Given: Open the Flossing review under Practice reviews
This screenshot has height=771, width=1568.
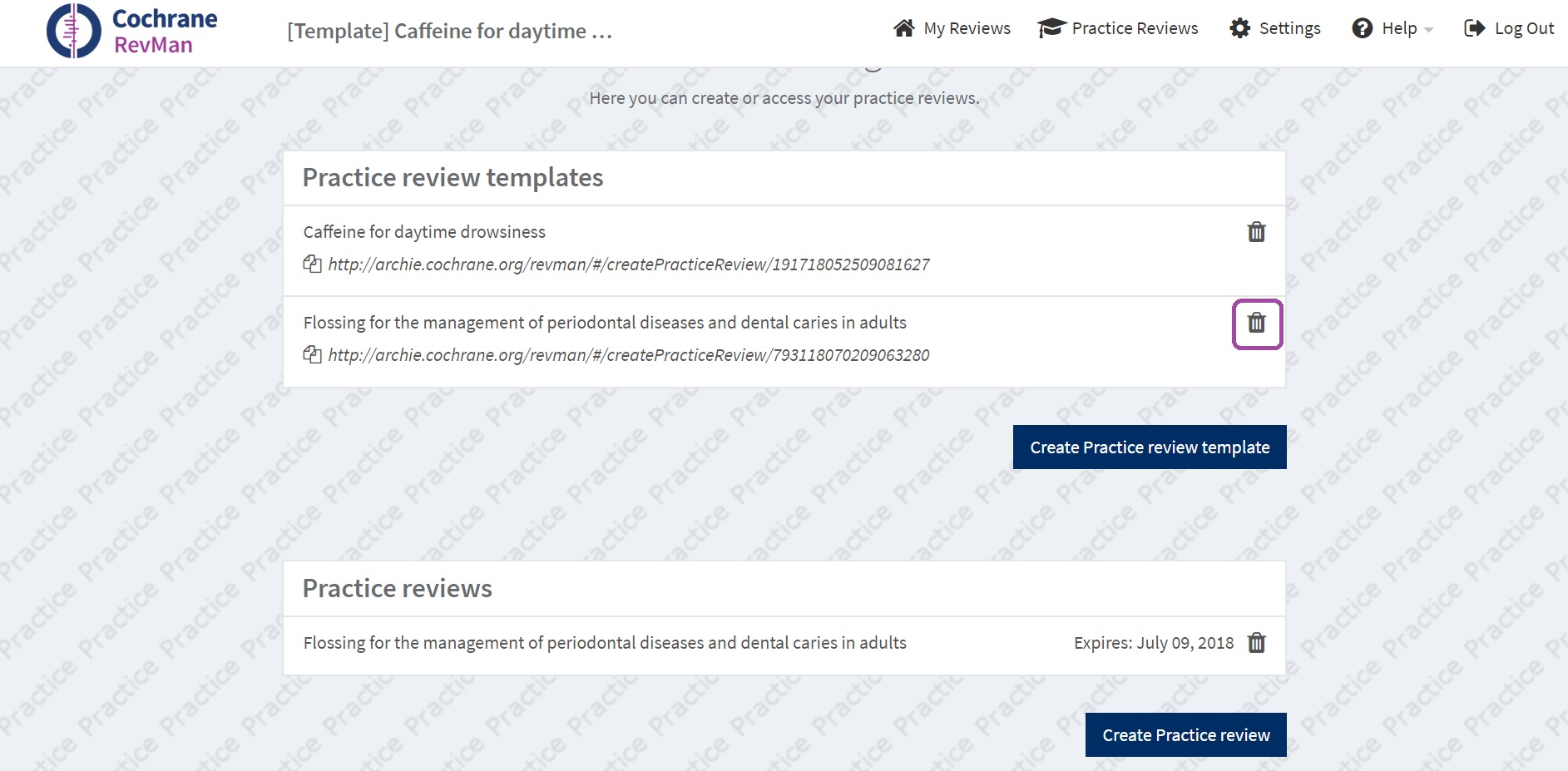Looking at the screenshot, I should pyautogui.click(x=605, y=643).
